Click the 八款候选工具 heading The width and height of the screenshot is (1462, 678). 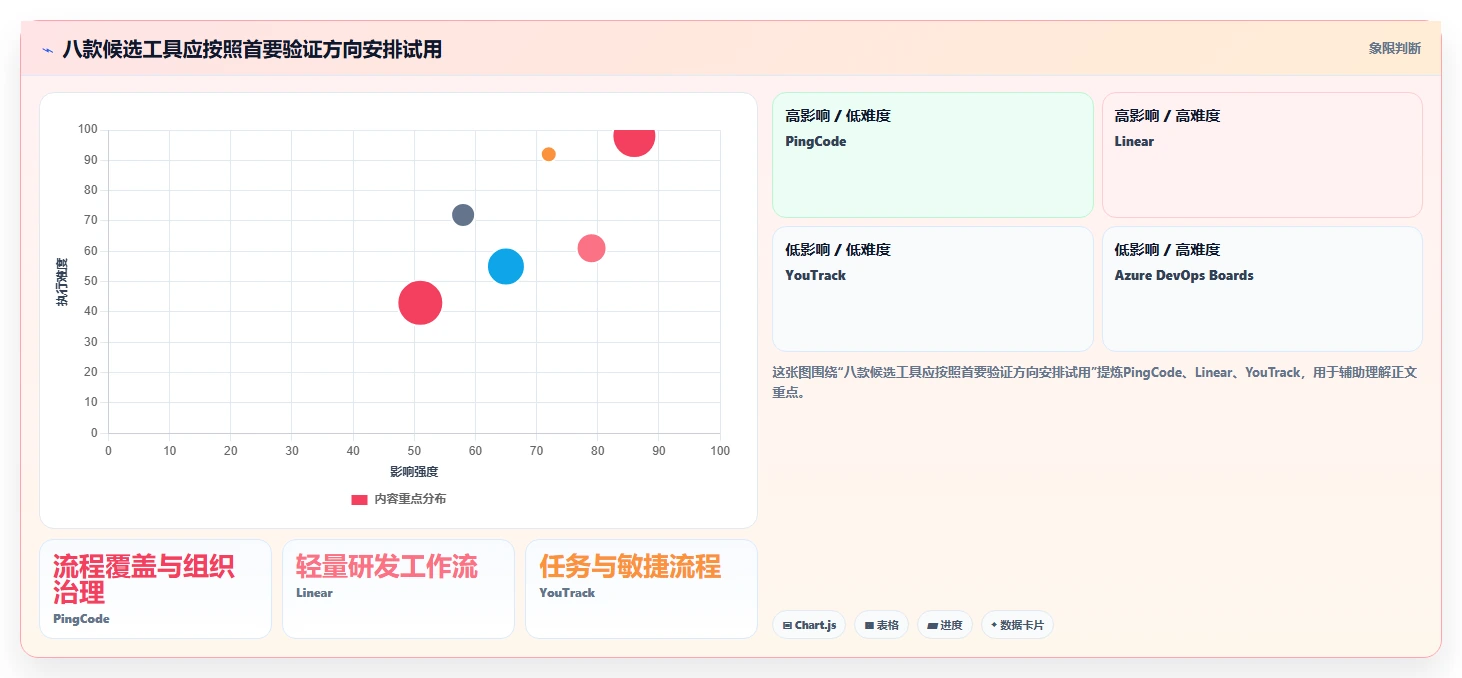[x=252, y=49]
